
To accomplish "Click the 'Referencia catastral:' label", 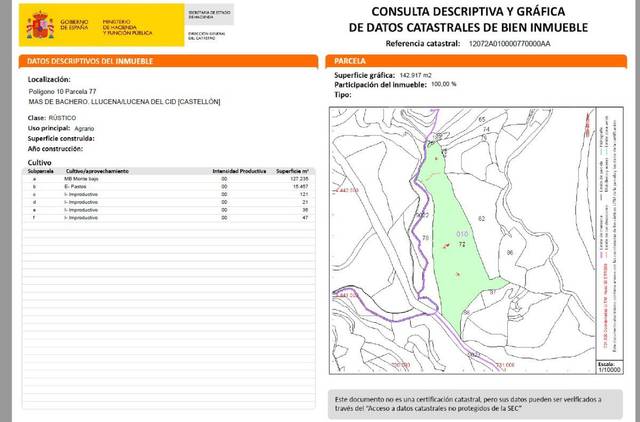I will [423, 43].
